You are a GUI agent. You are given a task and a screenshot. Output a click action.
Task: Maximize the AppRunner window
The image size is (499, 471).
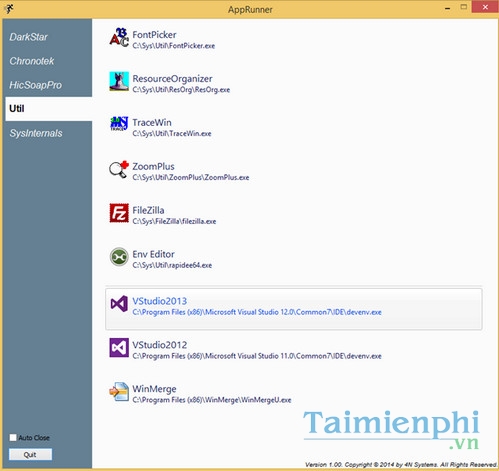(463, 7)
